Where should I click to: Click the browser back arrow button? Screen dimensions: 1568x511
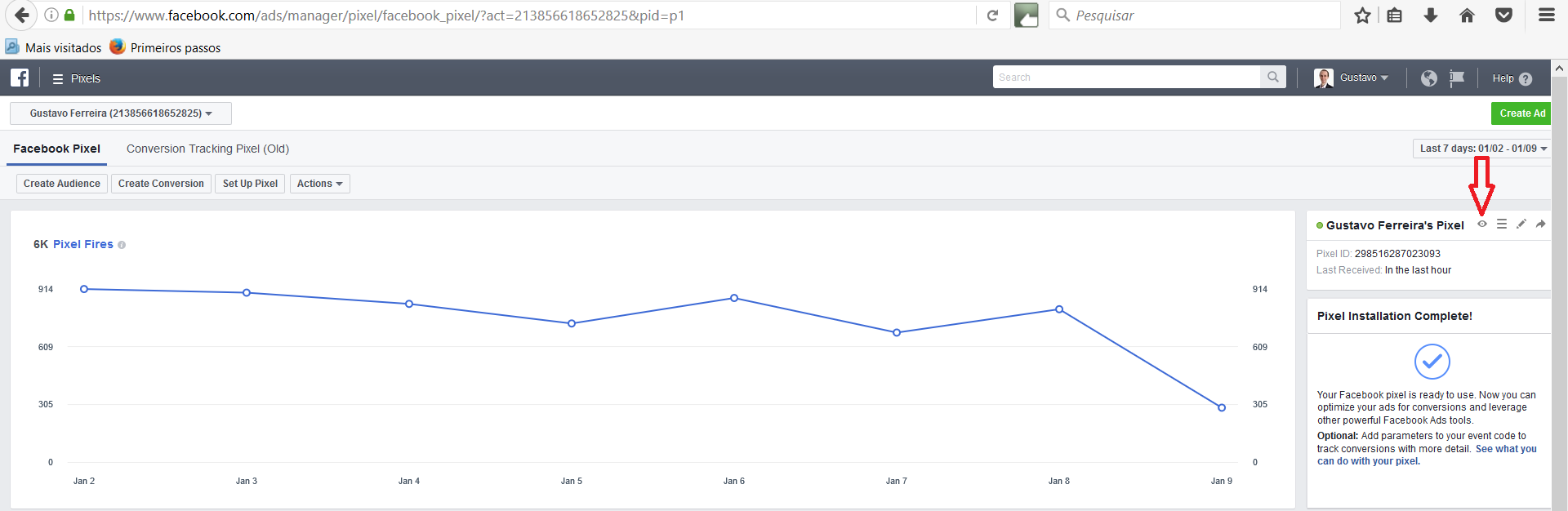[x=21, y=15]
